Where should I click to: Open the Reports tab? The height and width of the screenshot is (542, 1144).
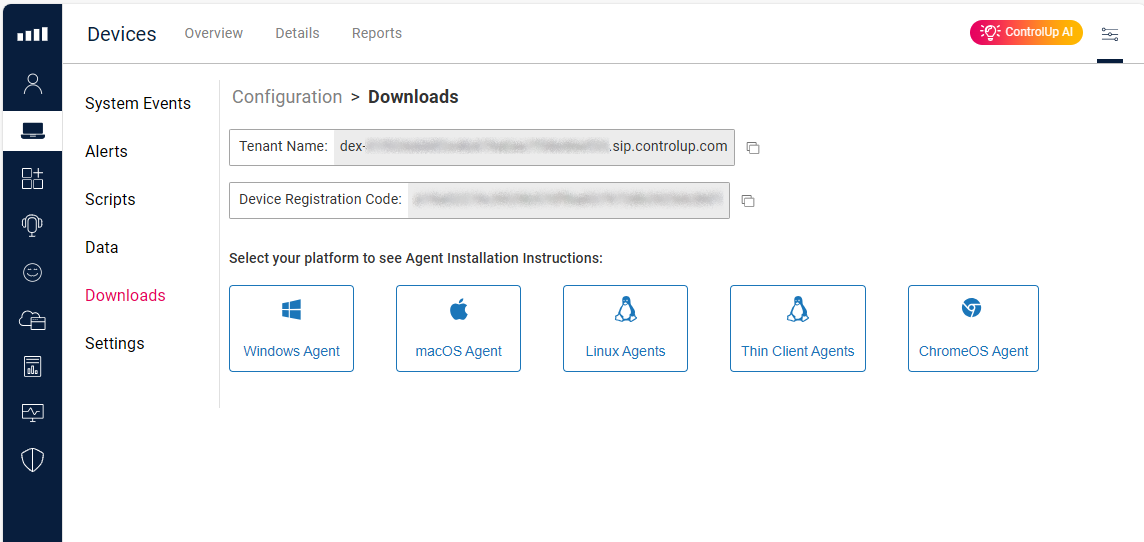coord(377,34)
